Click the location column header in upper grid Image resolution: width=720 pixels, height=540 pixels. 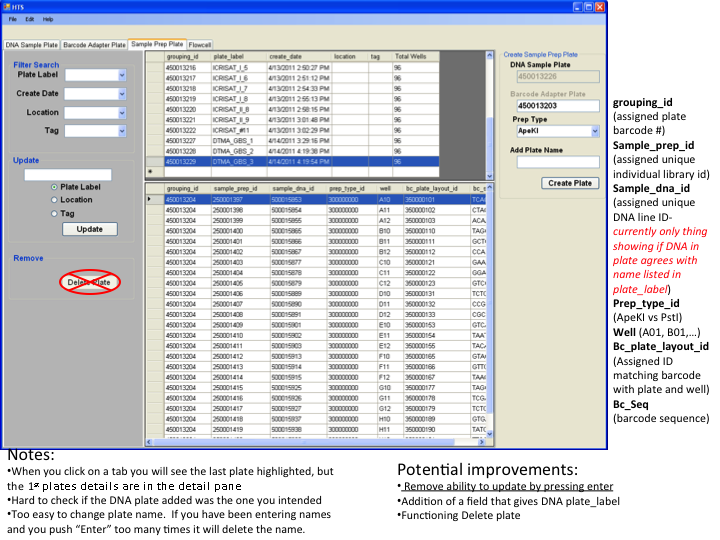pyautogui.click(x=350, y=56)
